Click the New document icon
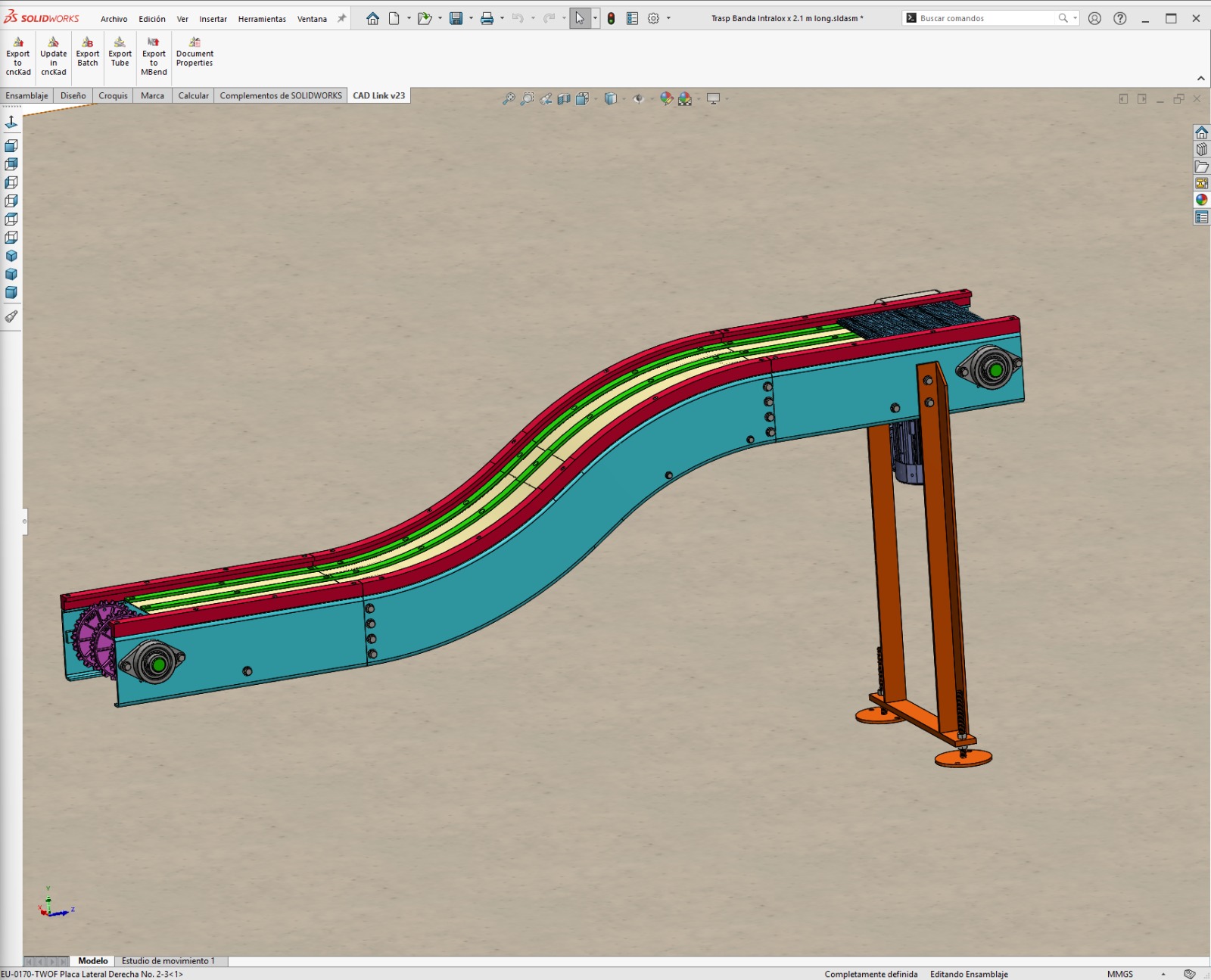The width and height of the screenshot is (1211, 980). coord(394,18)
